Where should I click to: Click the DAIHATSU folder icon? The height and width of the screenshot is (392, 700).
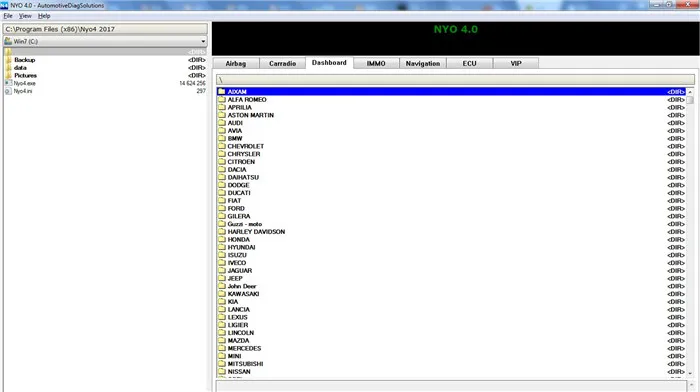(222, 177)
